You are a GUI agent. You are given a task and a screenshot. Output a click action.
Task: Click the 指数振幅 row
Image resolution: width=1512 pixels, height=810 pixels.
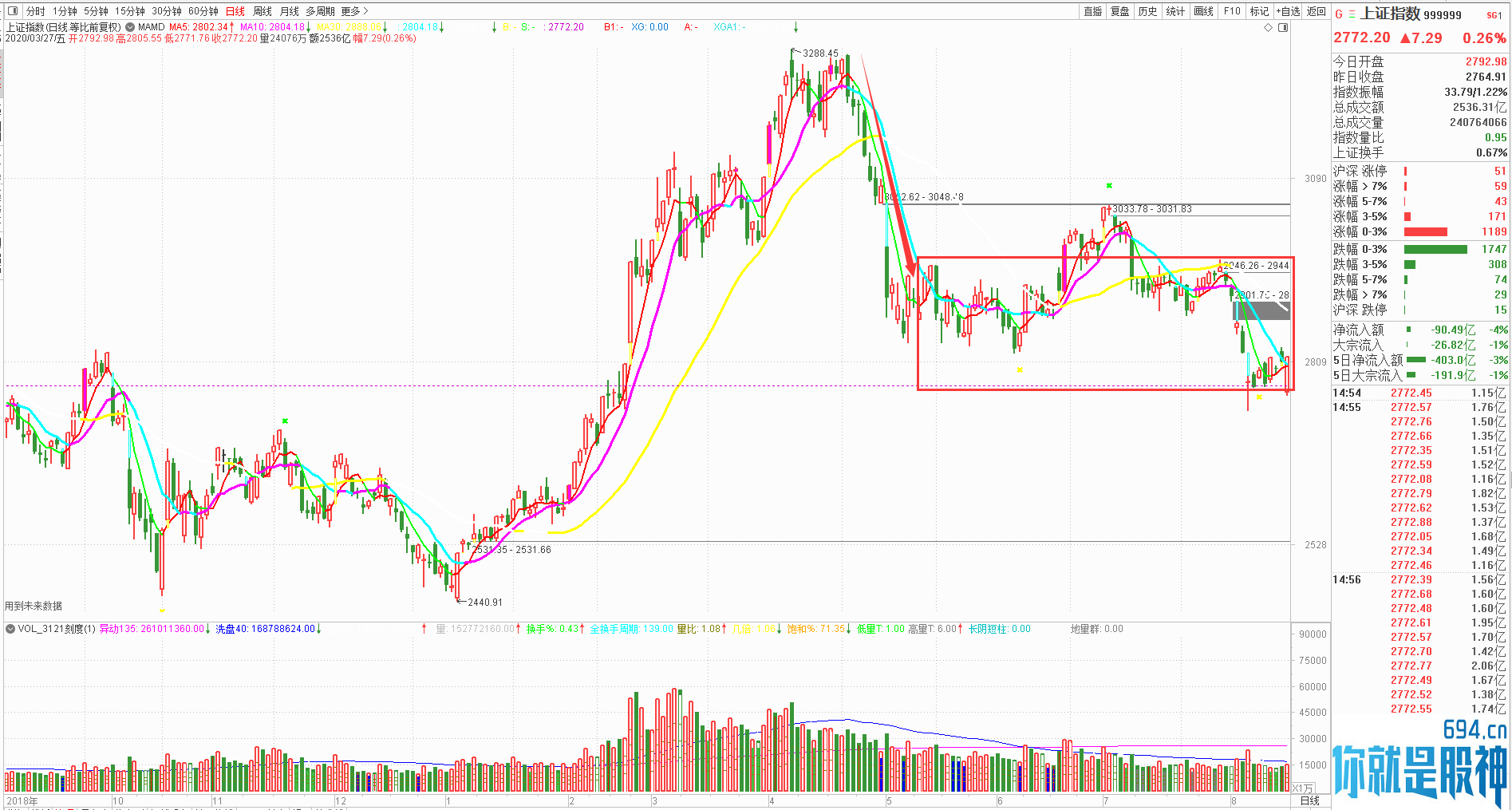[1420, 92]
